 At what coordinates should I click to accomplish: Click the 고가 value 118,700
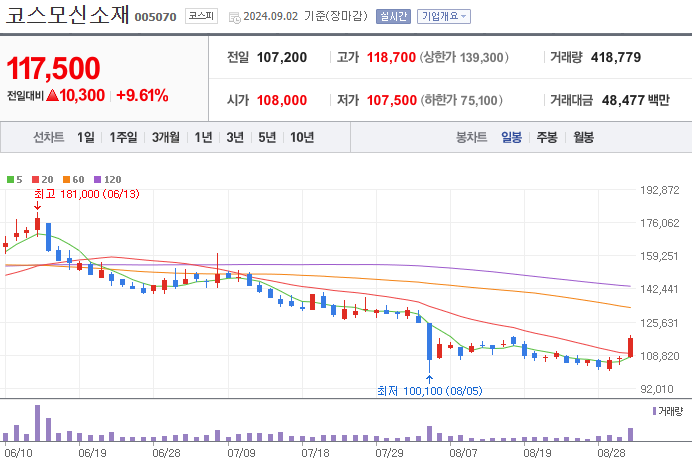tap(391, 57)
